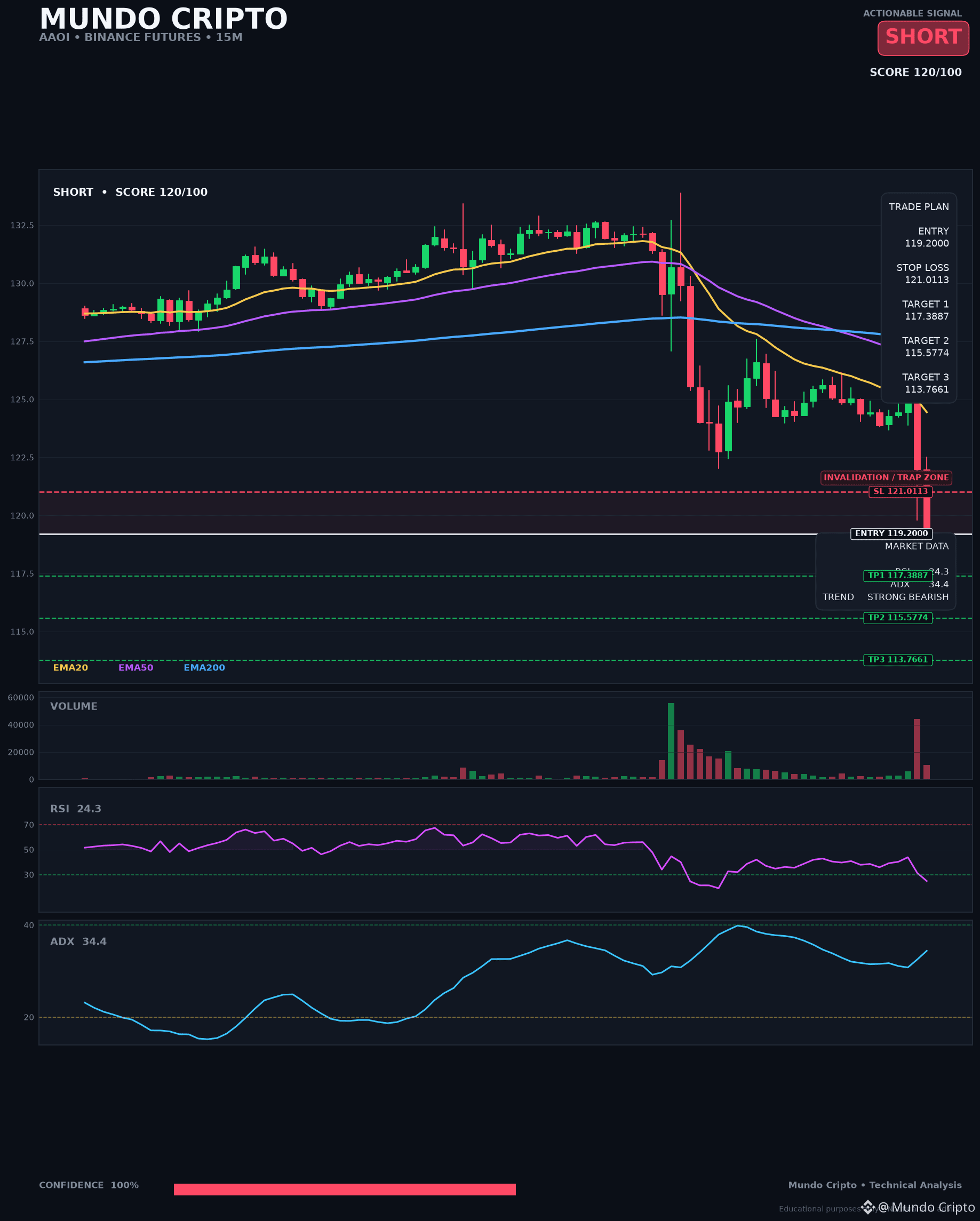980x1221 pixels.
Task: Click the 50 level on the RSI axis
Action: click(x=29, y=850)
